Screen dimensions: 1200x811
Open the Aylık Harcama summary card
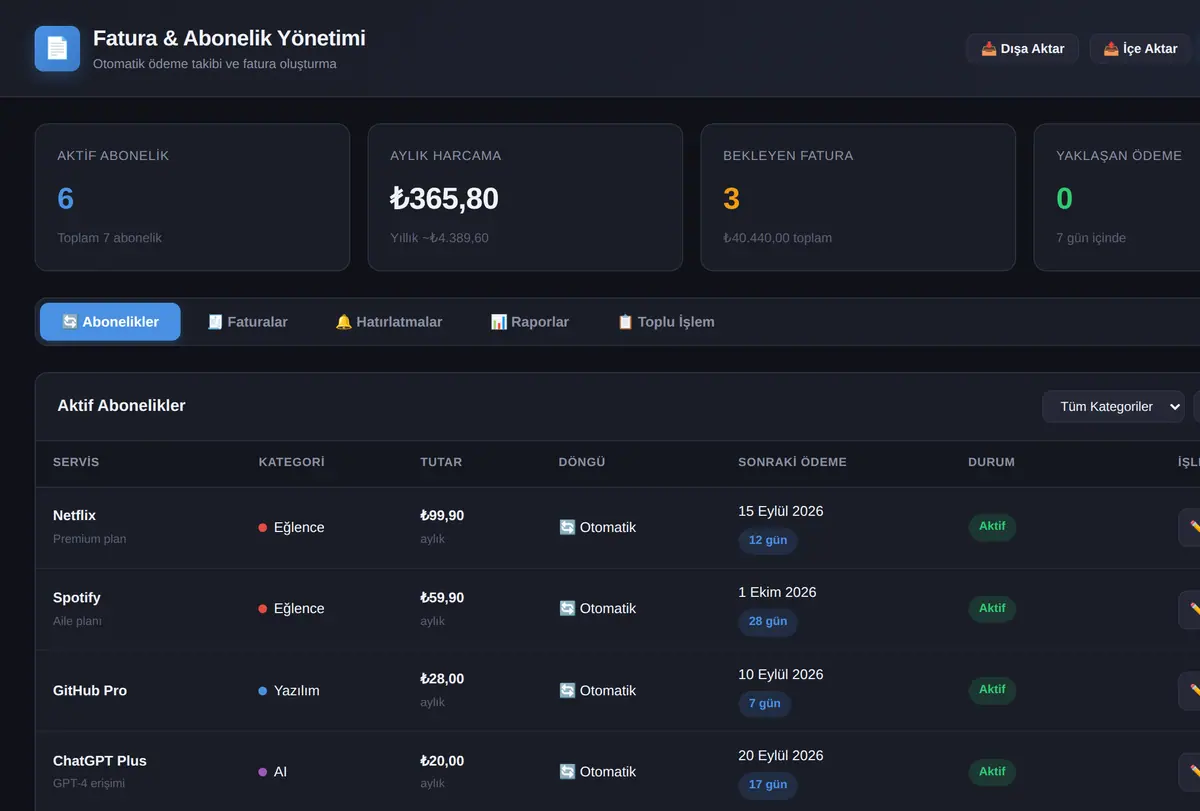(x=525, y=197)
